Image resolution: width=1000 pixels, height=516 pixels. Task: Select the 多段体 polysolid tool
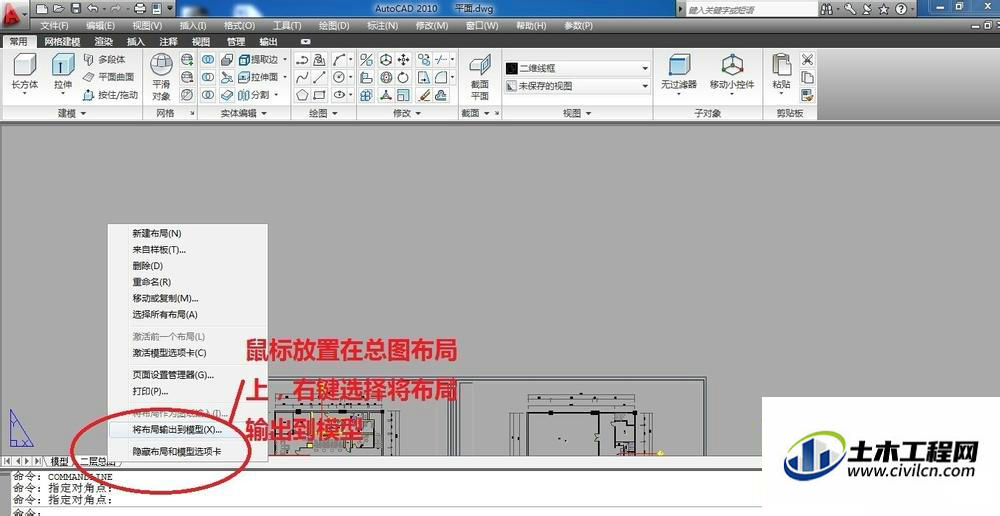105,59
